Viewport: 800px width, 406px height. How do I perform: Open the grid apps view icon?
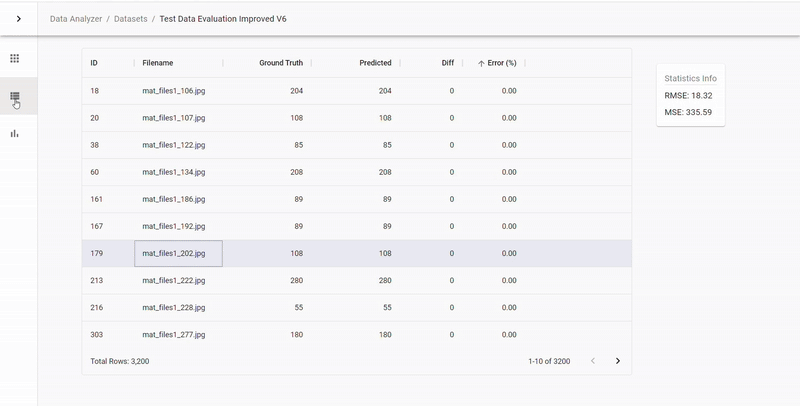pyautogui.click(x=15, y=59)
